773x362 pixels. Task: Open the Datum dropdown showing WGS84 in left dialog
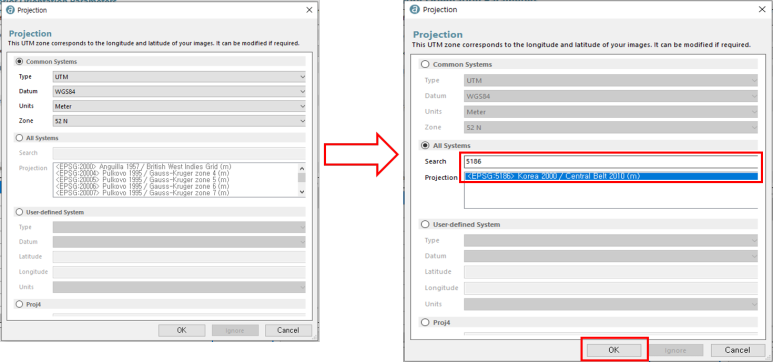pos(179,92)
